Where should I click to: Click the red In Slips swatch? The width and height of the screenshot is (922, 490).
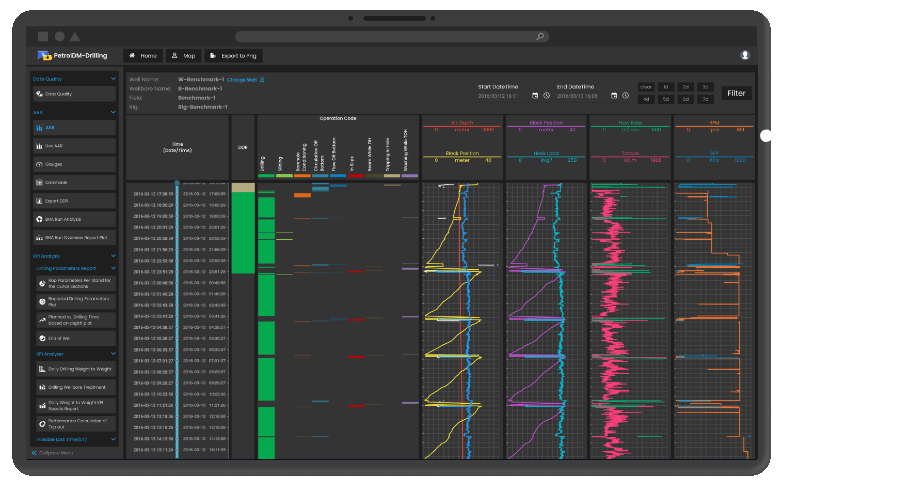tap(356, 175)
